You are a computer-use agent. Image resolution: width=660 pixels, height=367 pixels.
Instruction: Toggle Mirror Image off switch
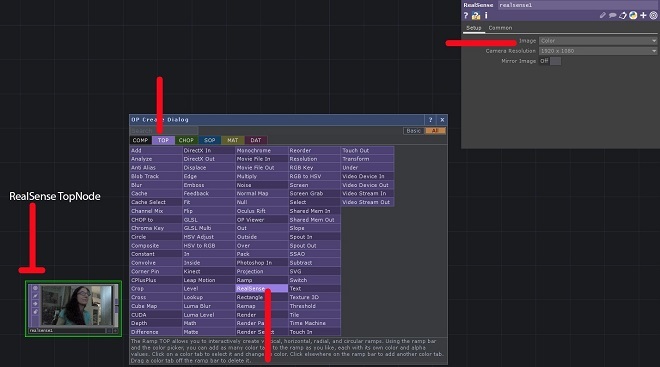point(550,61)
